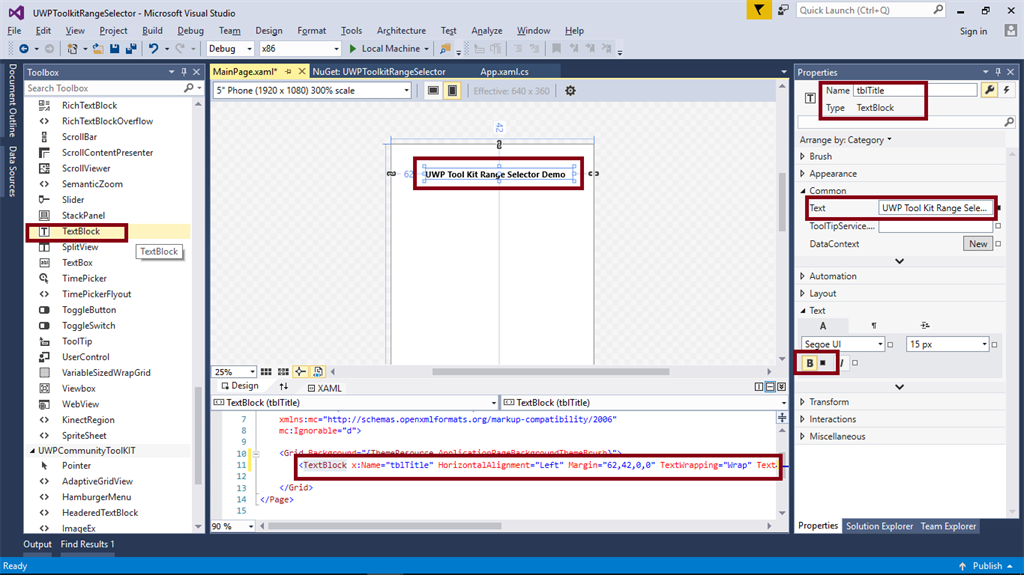Image resolution: width=1024 pixels, height=575 pixels.
Task: Click the Italic button in Text properties
Action: click(842, 363)
